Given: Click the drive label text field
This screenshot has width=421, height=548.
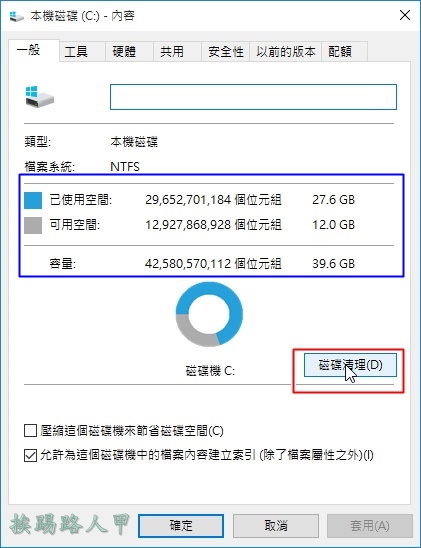Looking at the screenshot, I should click(x=253, y=97).
